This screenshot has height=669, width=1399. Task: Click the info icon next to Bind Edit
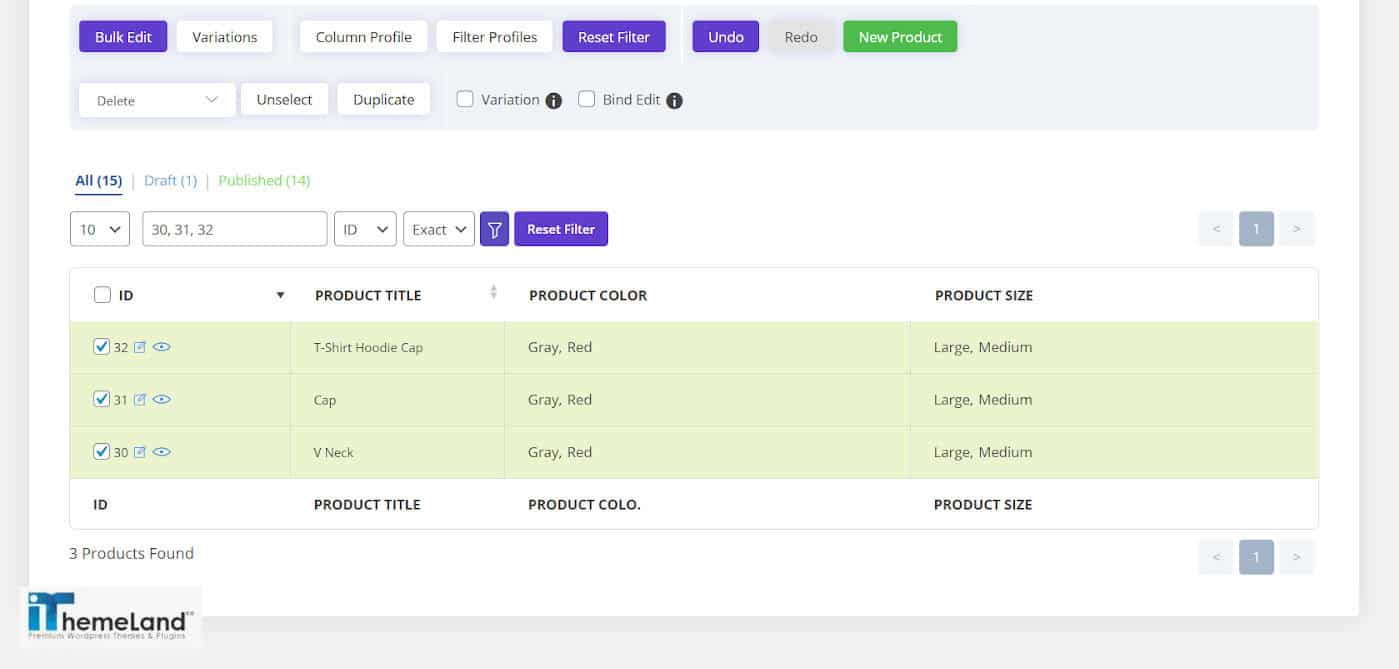point(674,99)
